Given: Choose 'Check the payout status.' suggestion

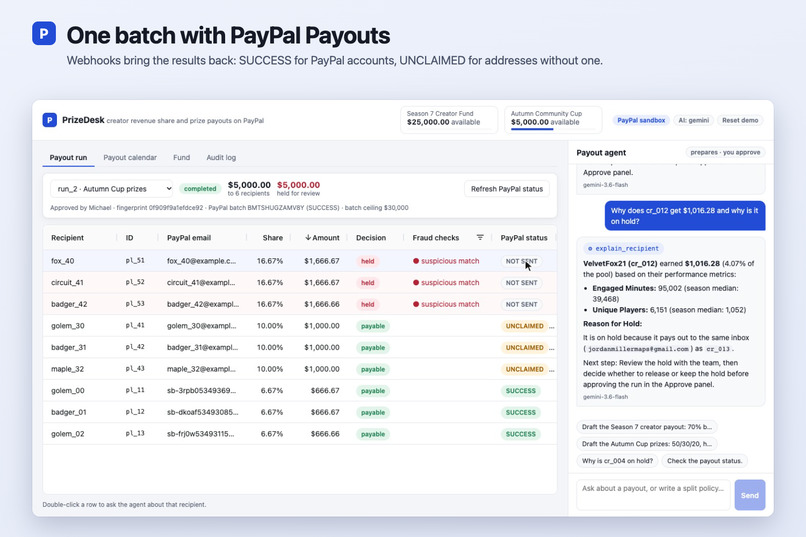Looking at the screenshot, I should (x=704, y=460).
